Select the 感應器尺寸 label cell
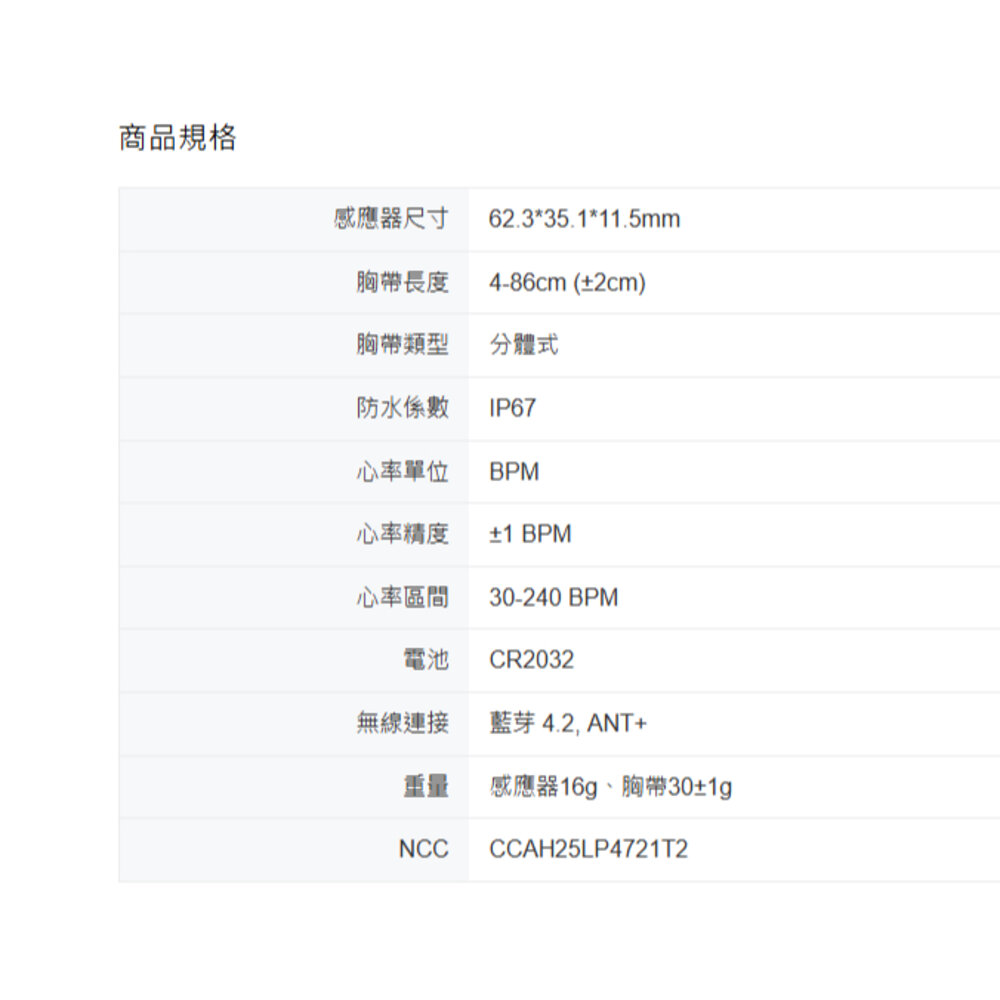This screenshot has width=1000, height=1000. (x=390, y=219)
